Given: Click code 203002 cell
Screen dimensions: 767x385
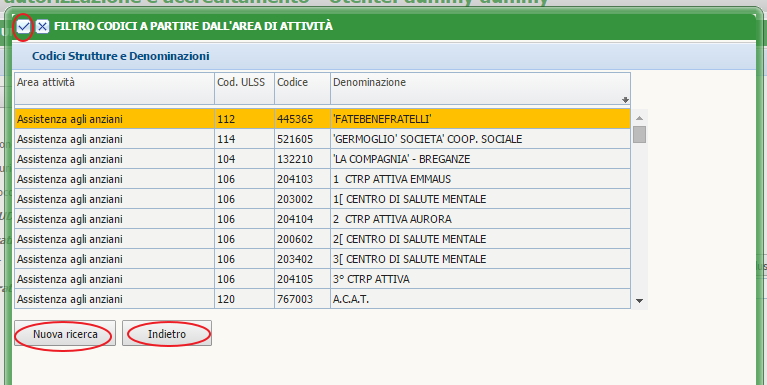Looking at the screenshot, I should click(302, 199).
